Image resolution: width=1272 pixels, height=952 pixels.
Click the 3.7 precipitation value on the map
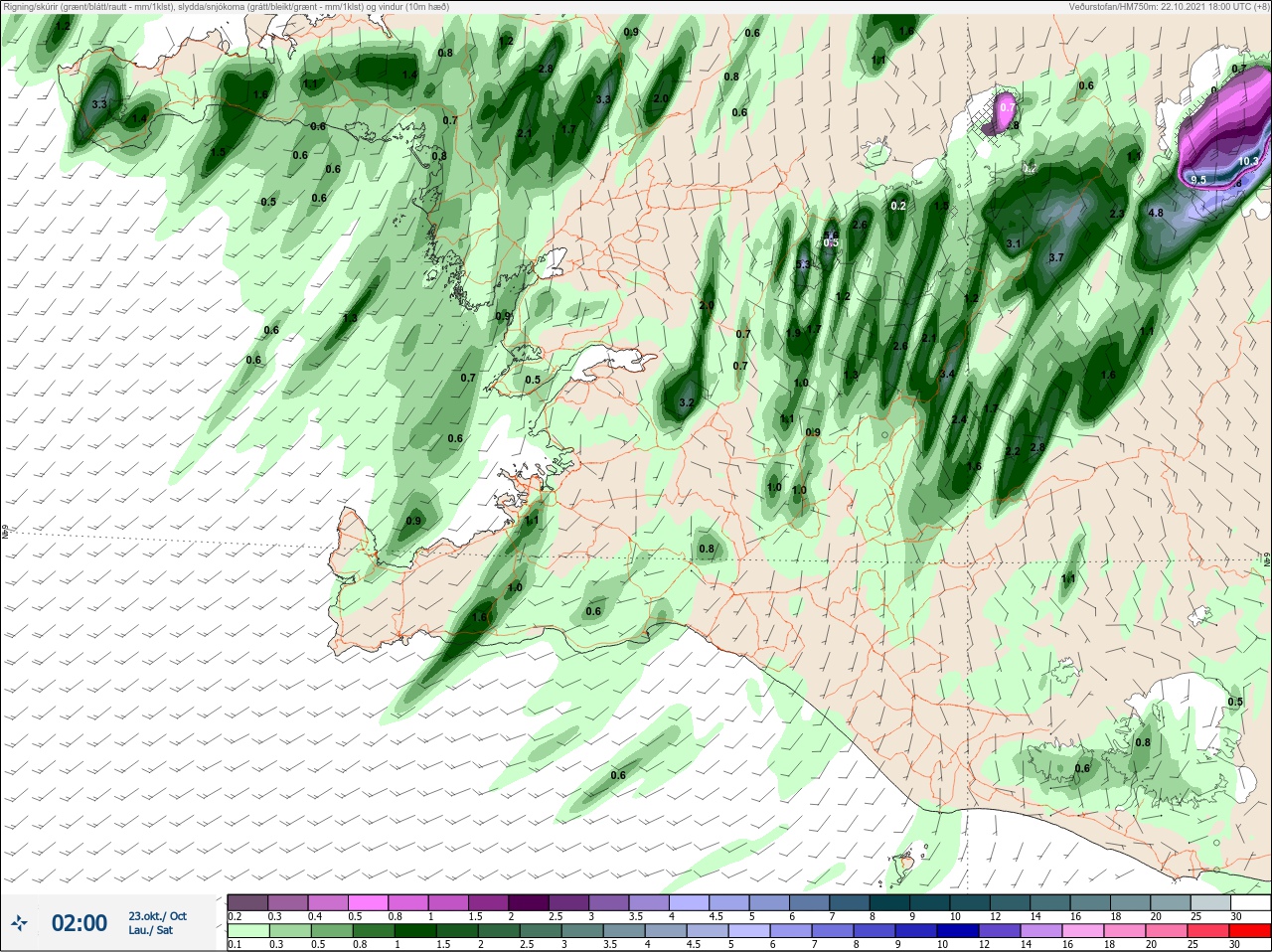click(x=1056, y=257)
